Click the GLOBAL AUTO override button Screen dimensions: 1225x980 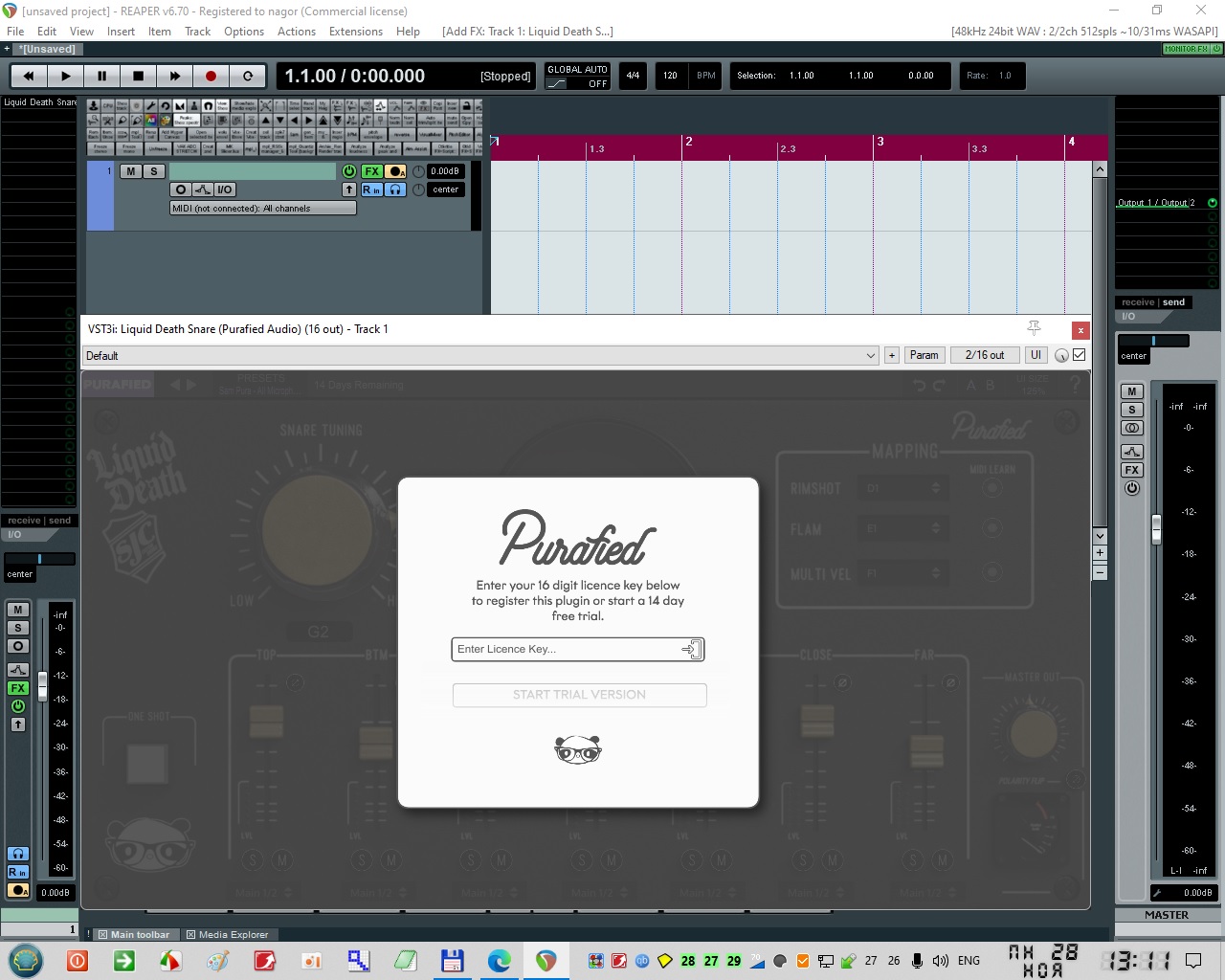tap(578, 77)
